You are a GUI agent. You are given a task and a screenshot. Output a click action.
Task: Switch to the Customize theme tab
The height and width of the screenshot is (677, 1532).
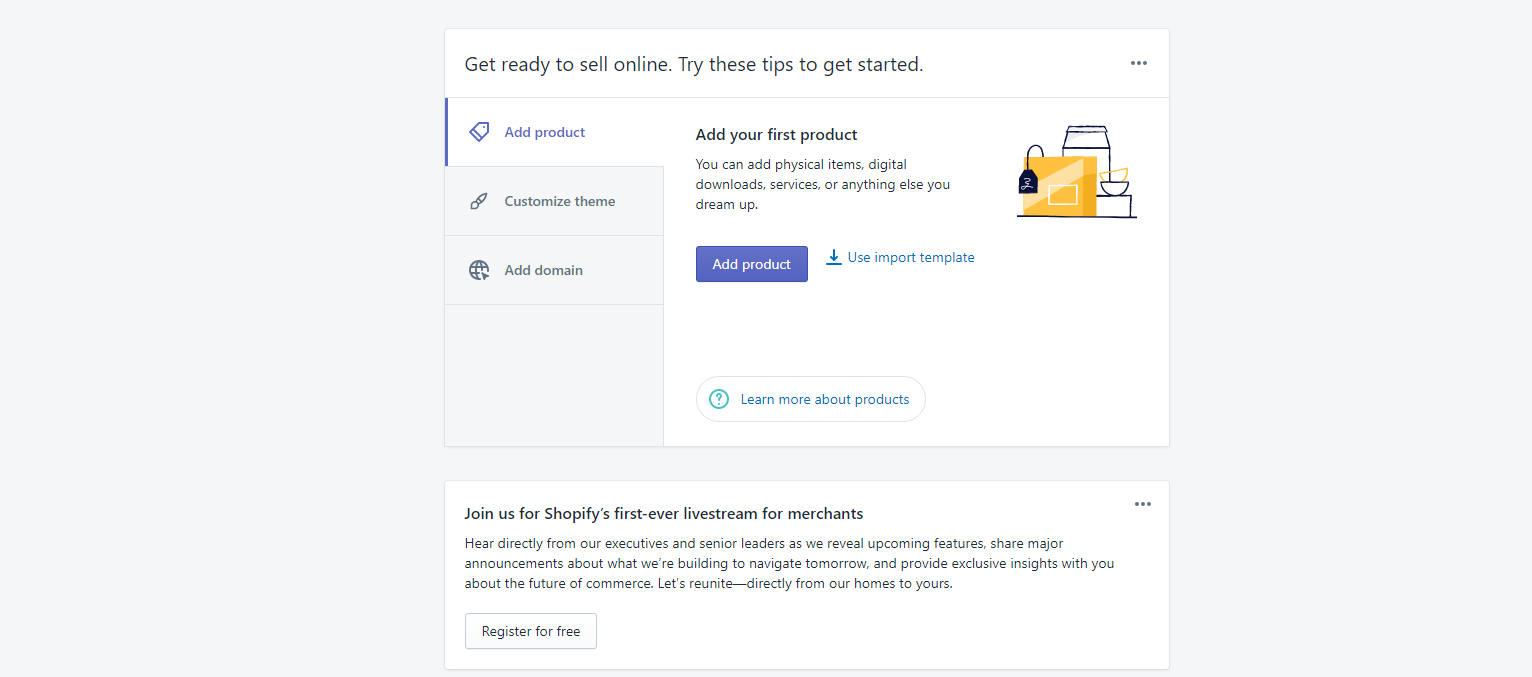tap(559, 201)
